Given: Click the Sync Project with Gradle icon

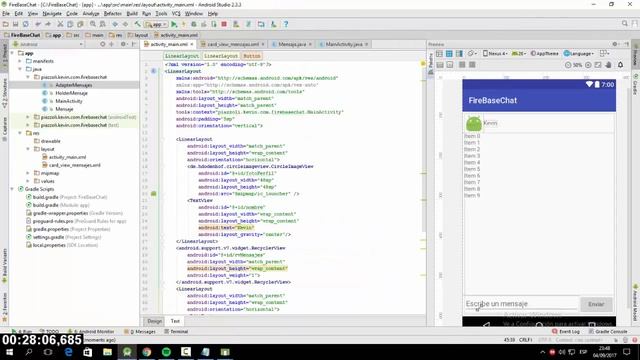Looking at the screenshot, I should coord(248,24).
